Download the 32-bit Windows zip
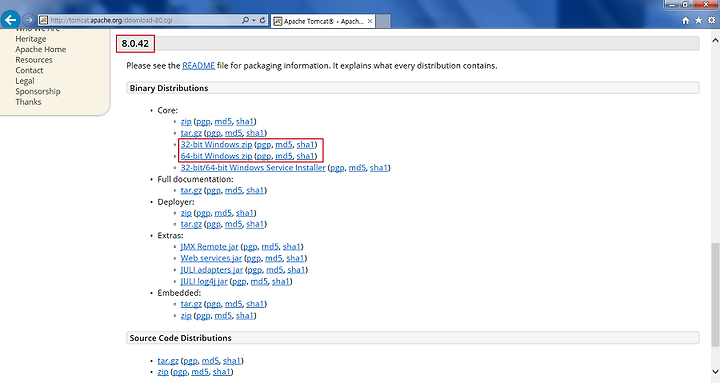The height and width of the screenshot is (383, 720). click(x=216, y=145)
